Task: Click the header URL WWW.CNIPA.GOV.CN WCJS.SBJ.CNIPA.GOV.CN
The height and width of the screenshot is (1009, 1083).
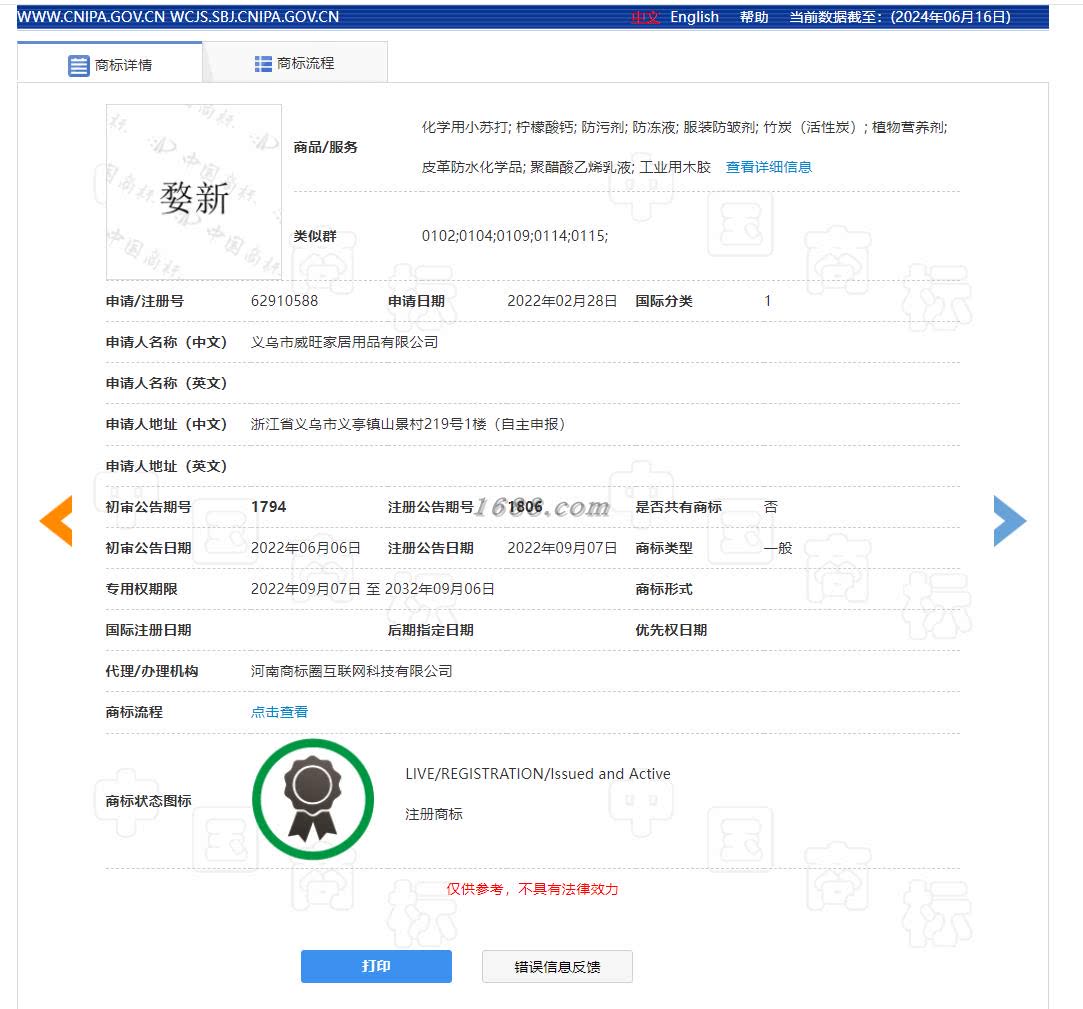Action: click(x=178, y=17)
